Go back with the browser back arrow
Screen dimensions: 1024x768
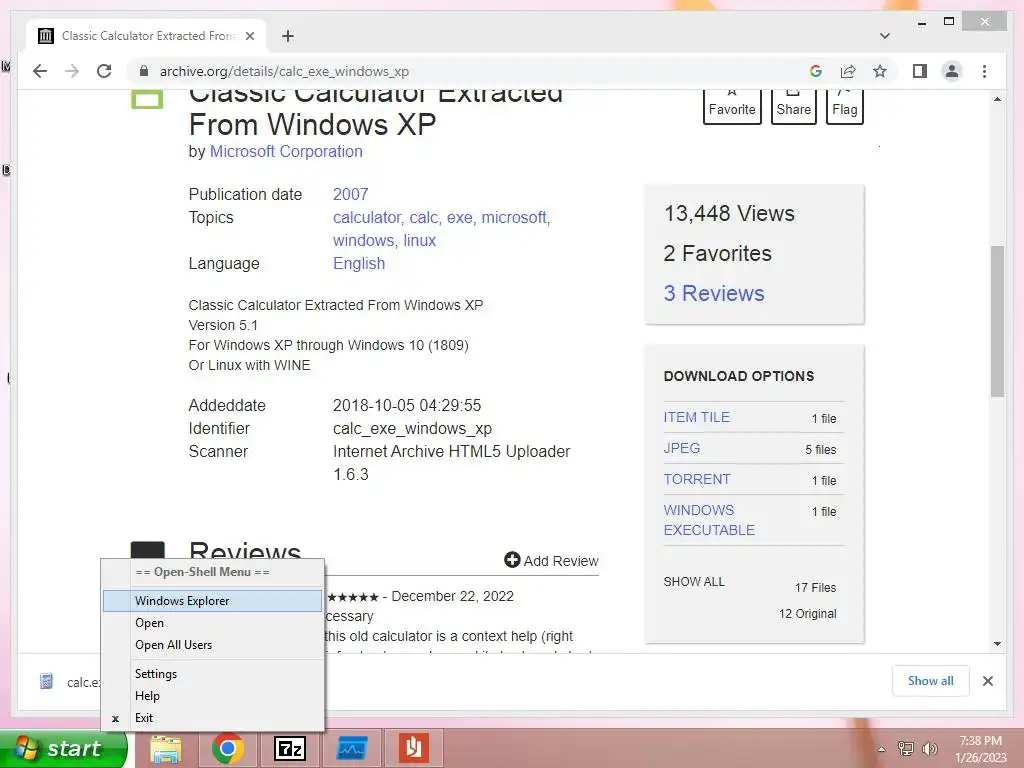pos(40,71)
